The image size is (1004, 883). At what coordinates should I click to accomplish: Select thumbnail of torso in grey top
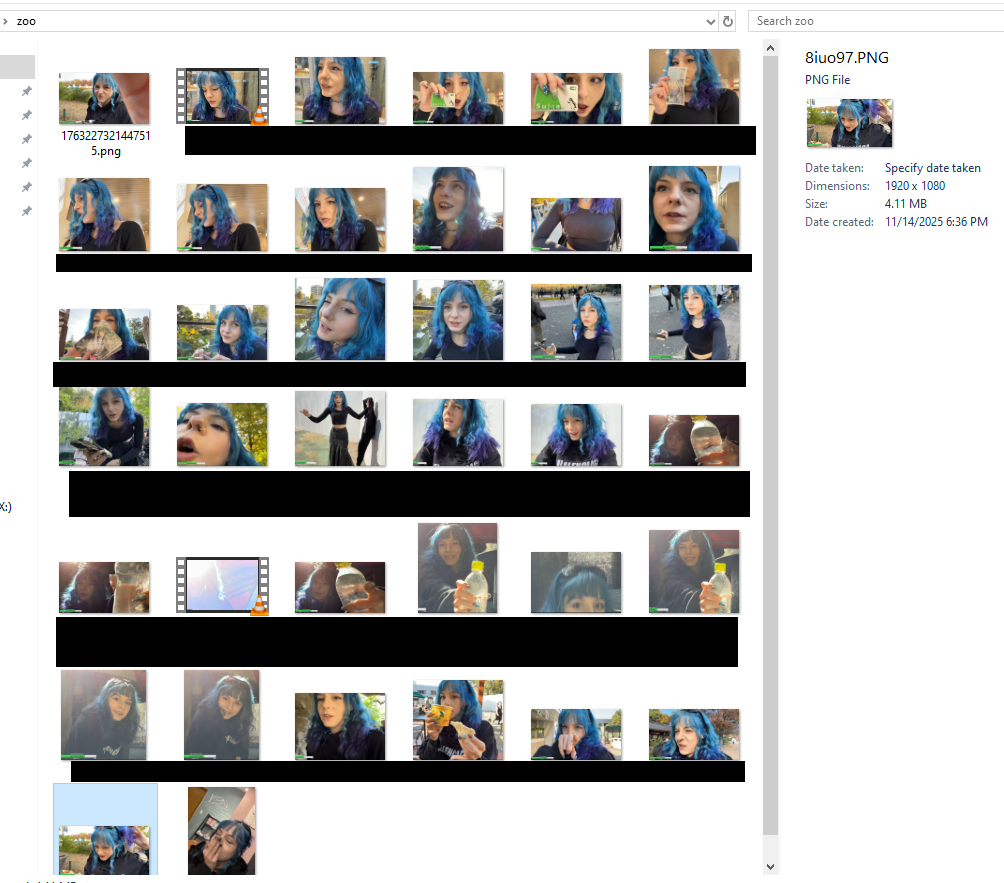click(576, 224)
